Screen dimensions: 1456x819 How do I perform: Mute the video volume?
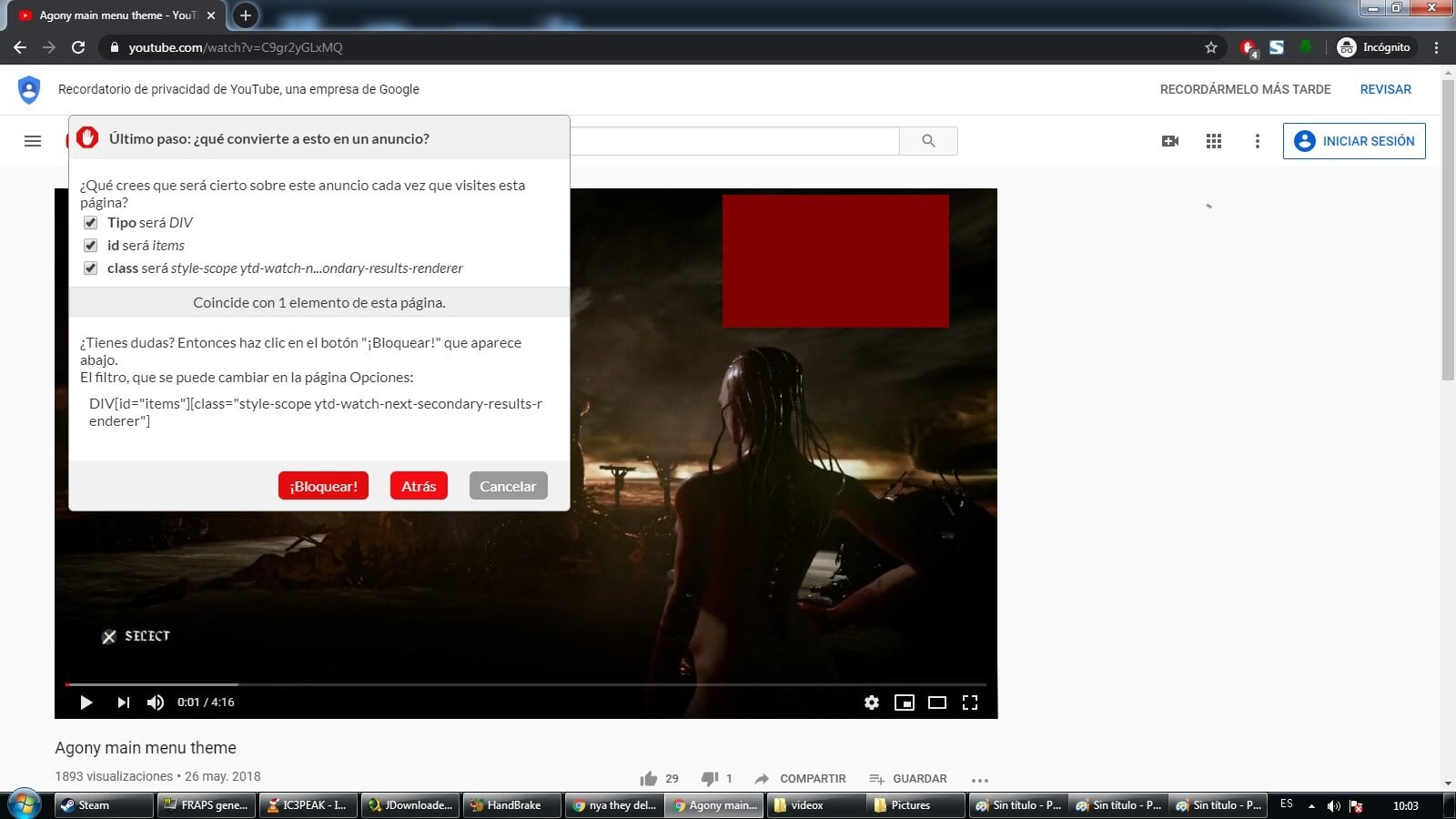click(x=156, y=703)
